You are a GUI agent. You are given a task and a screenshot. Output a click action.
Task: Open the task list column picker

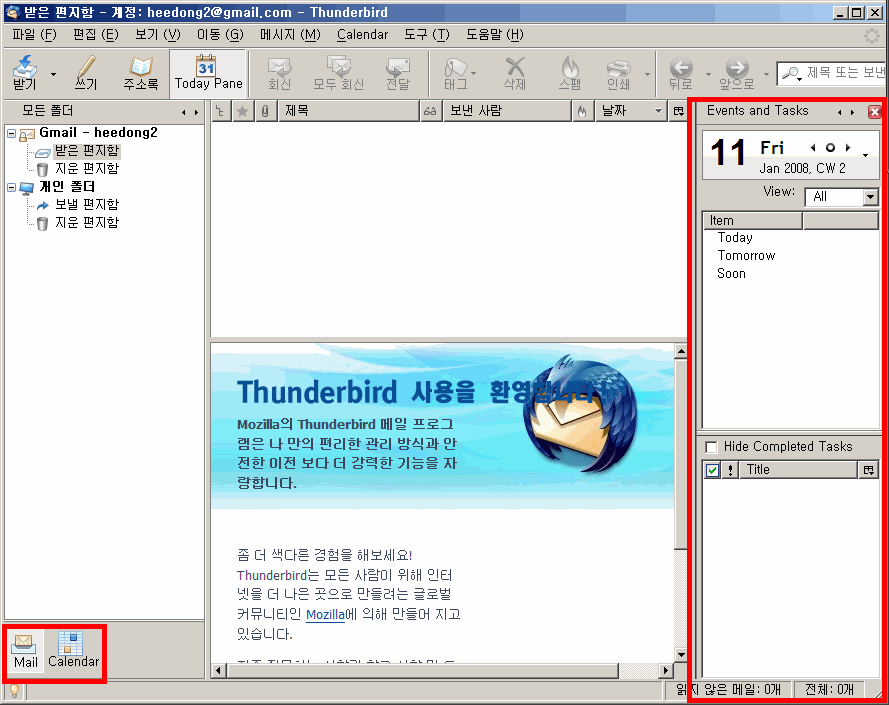tap(869, 470)
